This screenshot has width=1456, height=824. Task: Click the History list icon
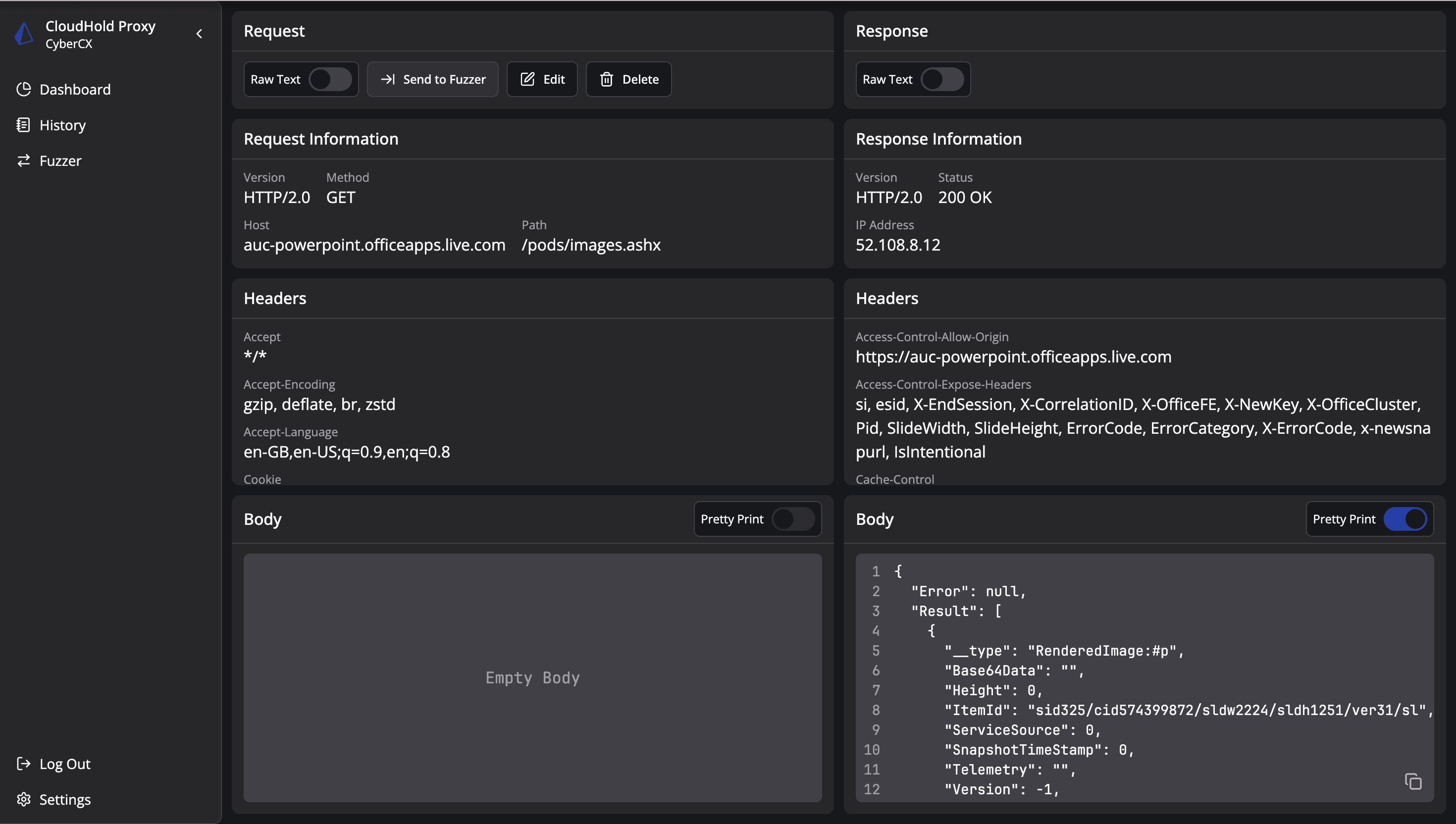[23, 125]
